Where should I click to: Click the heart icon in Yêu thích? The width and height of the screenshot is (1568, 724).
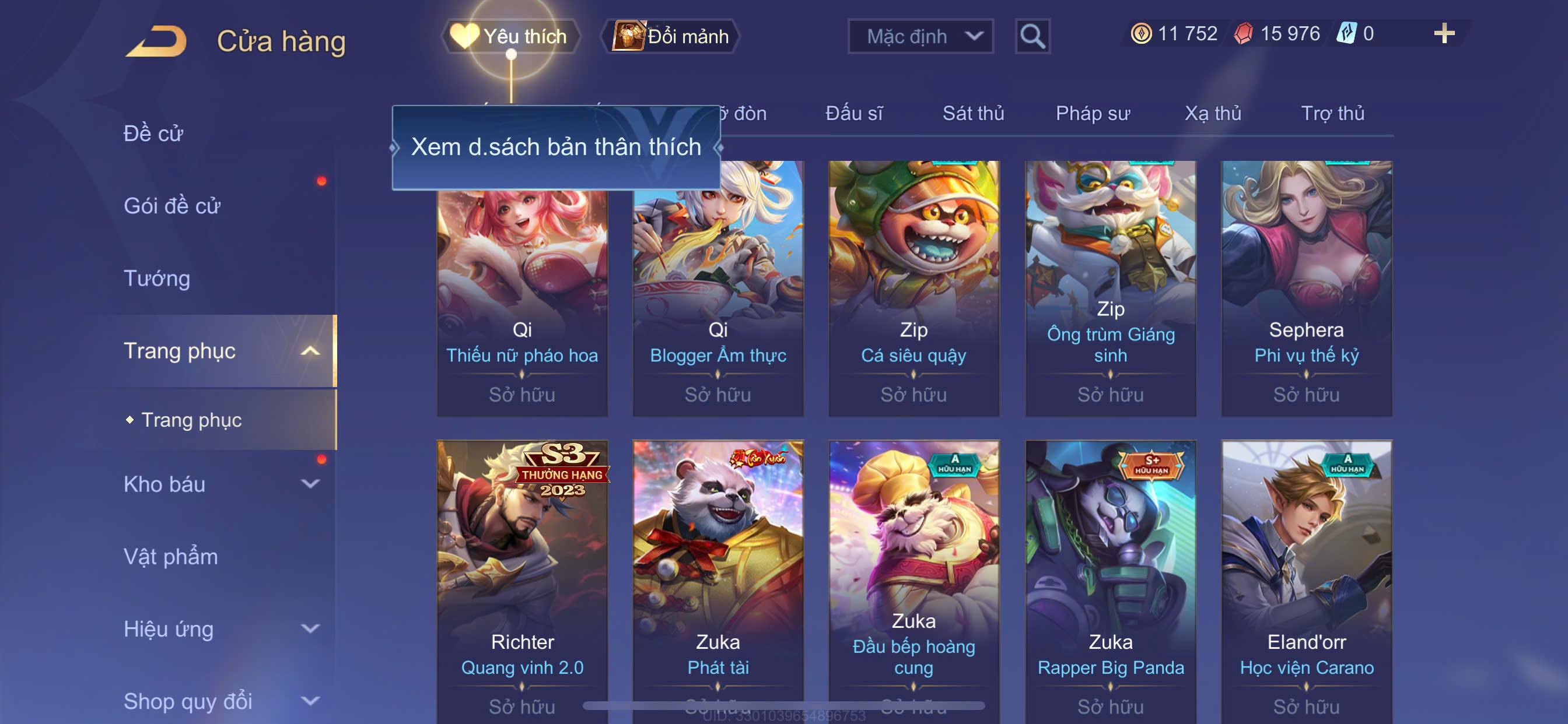pos(464,36)
